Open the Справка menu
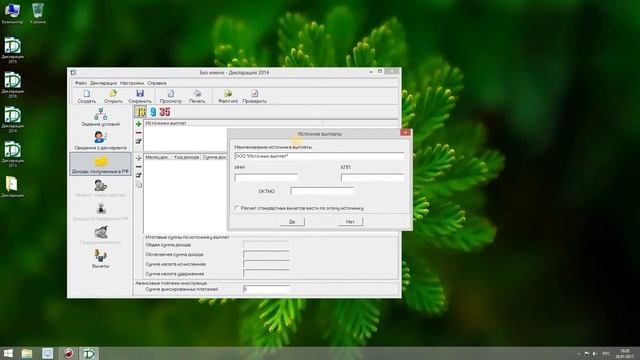Screen dimensions: 640x360 [157, 83]
